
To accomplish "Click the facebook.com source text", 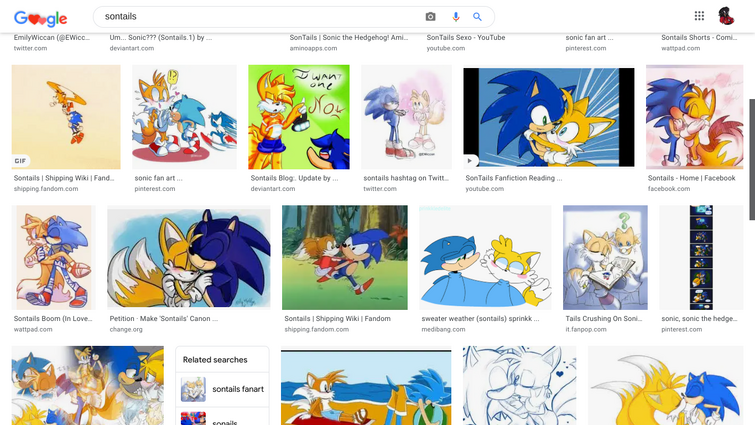I will [x=669, y=189].
